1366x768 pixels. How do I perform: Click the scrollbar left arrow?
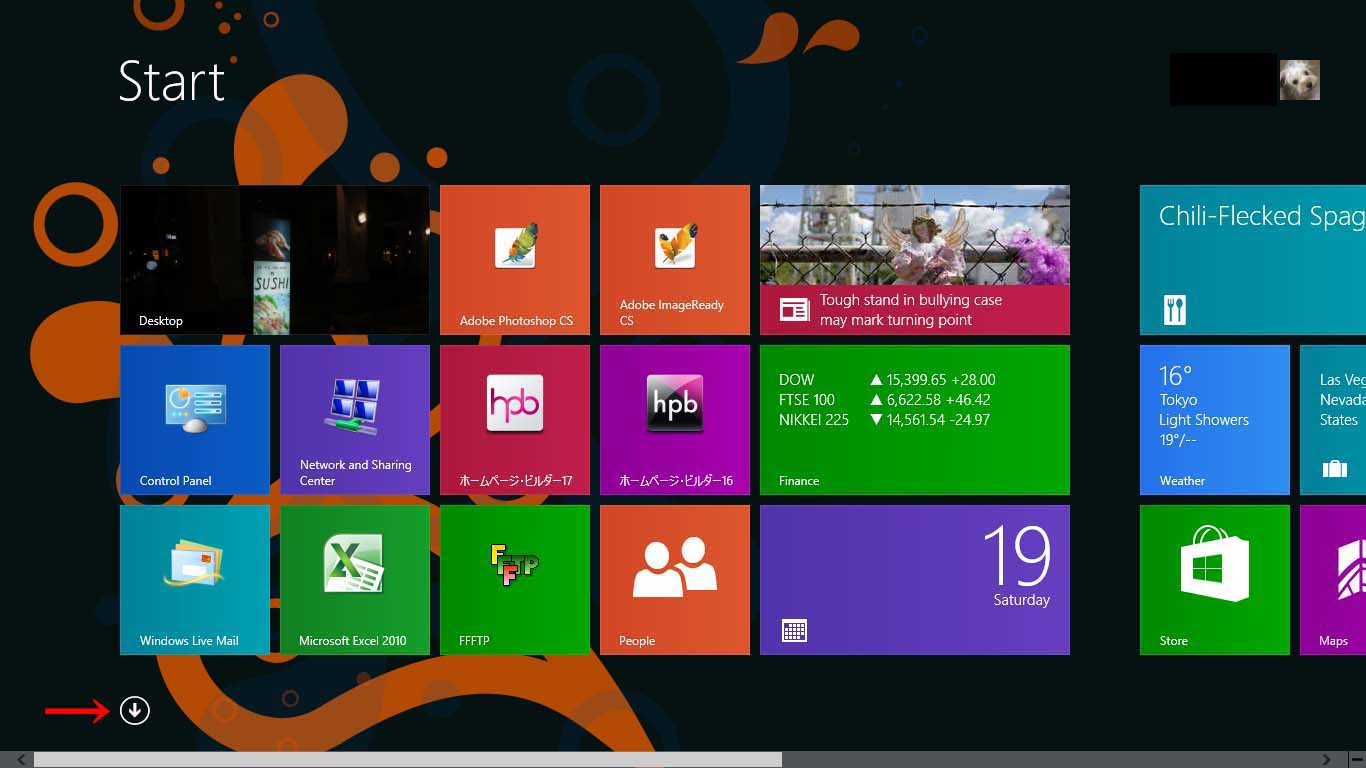tap(21, 760)
